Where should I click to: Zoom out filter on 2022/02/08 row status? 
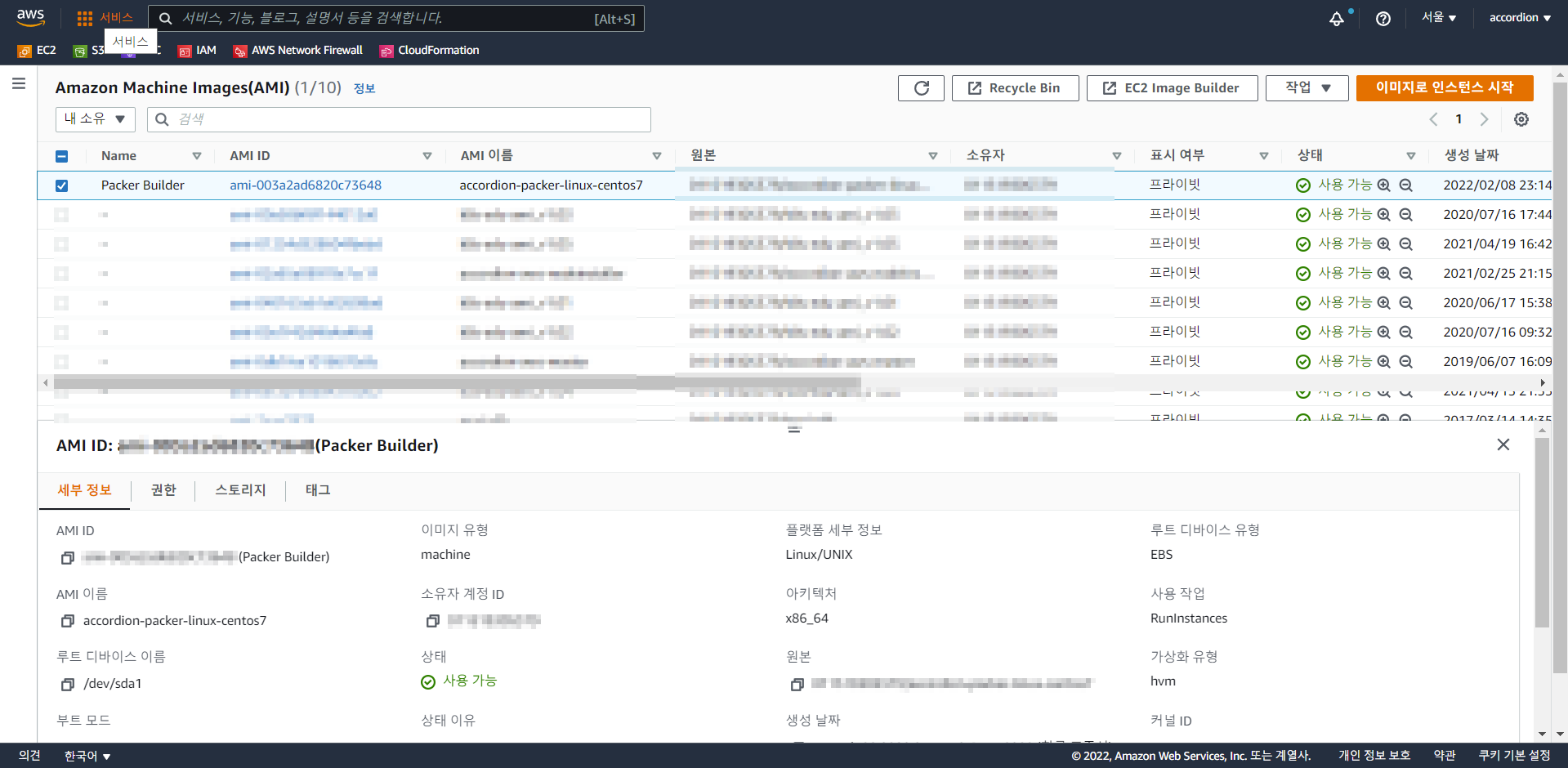pyautogui.click(x=1405, y=185)
